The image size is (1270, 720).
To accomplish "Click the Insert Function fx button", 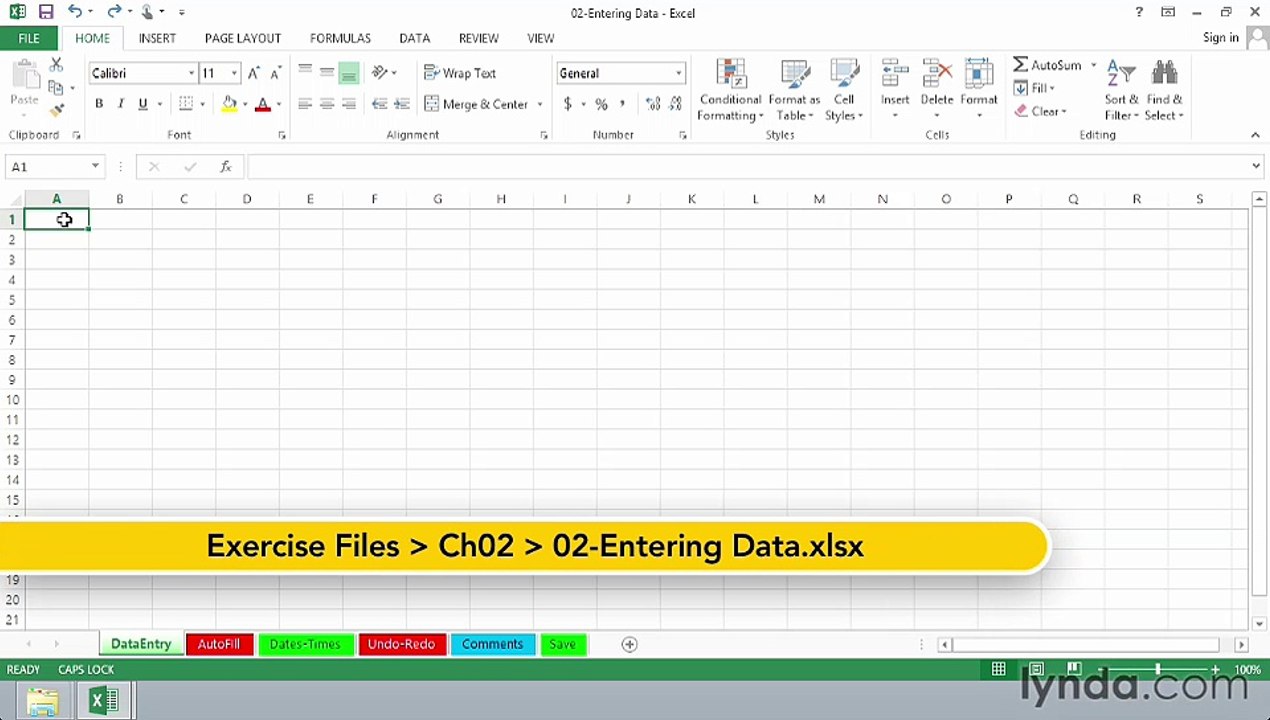I will (226, 166).
